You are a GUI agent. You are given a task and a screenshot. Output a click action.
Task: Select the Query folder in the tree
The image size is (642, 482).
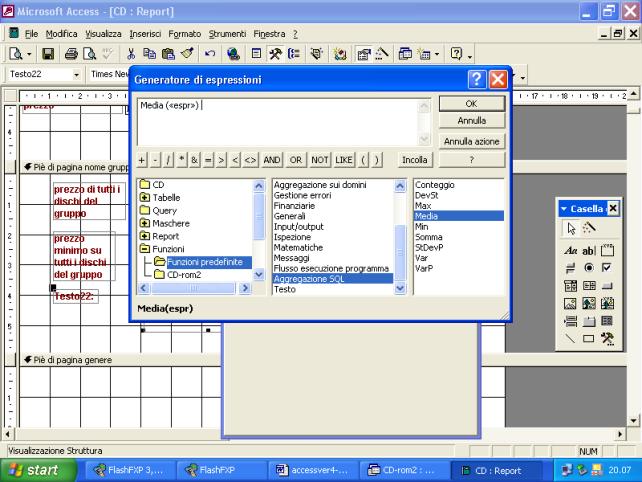[x=158, y=210]
